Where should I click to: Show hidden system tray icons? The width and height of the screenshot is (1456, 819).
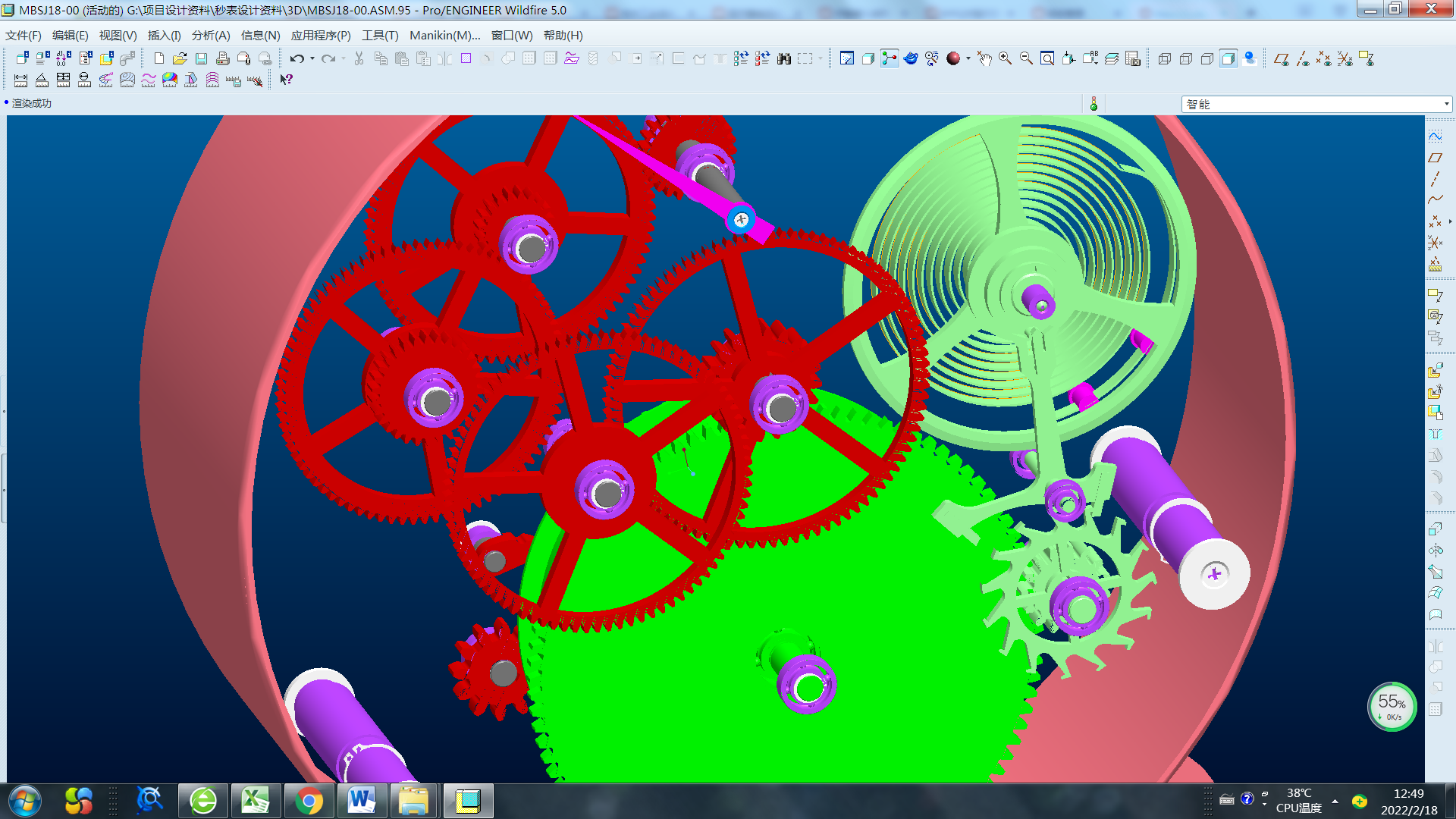pos(1335,801)
